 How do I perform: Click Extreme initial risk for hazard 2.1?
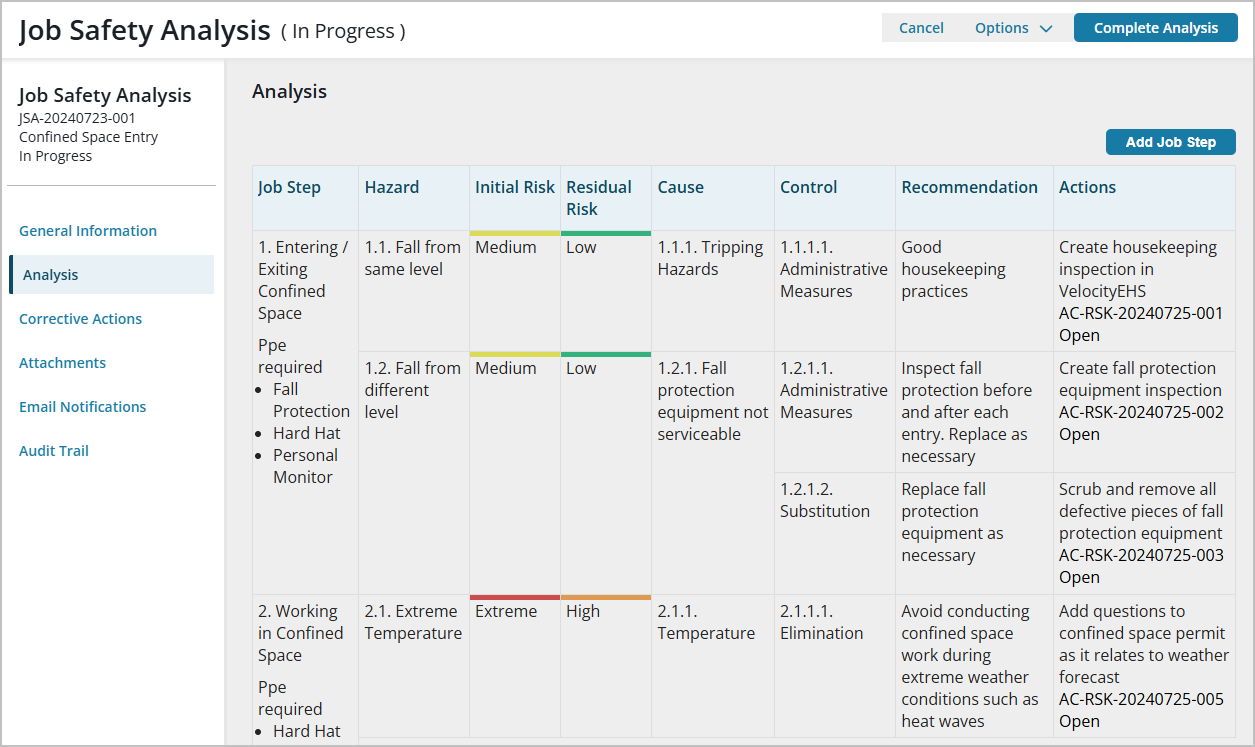(x=506, y=611)
